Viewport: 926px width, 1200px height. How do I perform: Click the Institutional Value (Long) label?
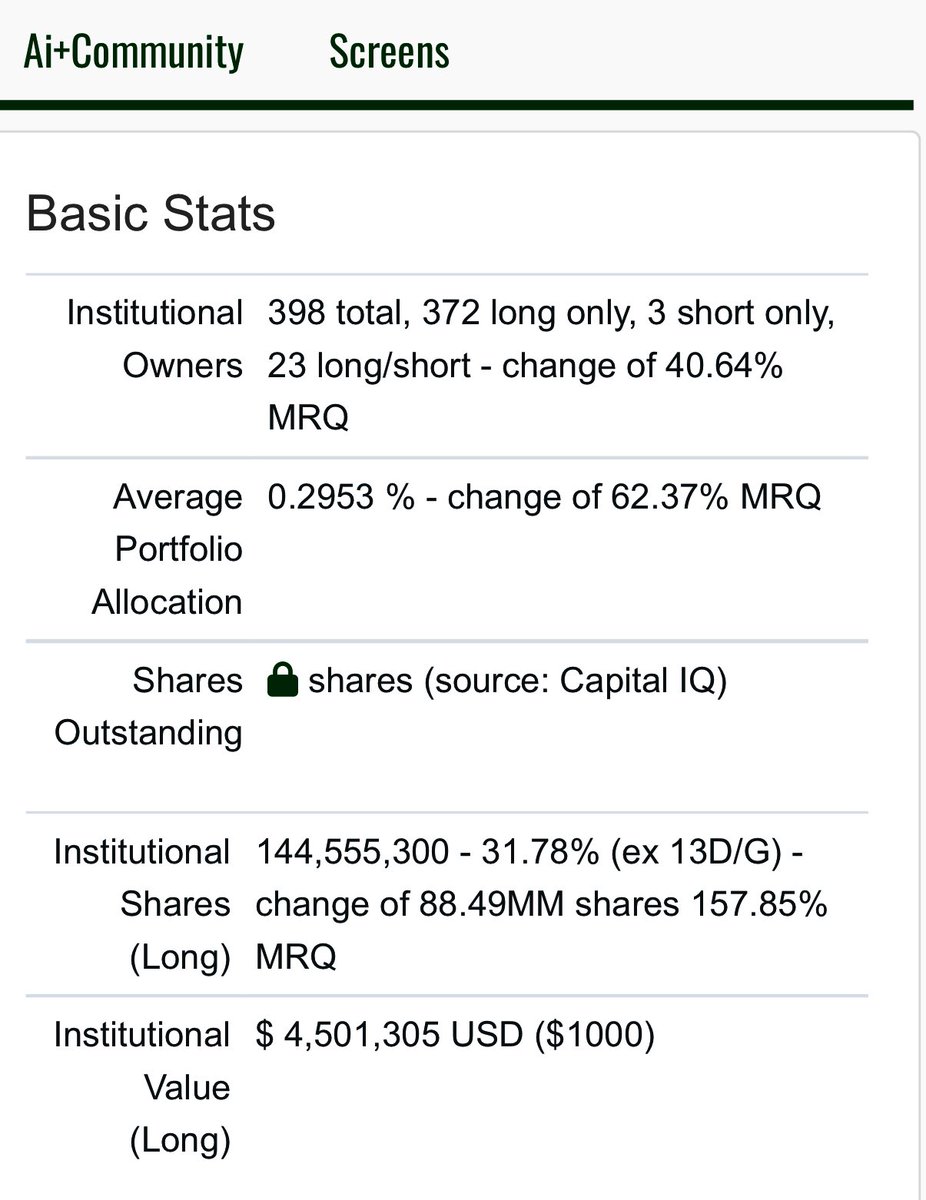coord(142,1087)
